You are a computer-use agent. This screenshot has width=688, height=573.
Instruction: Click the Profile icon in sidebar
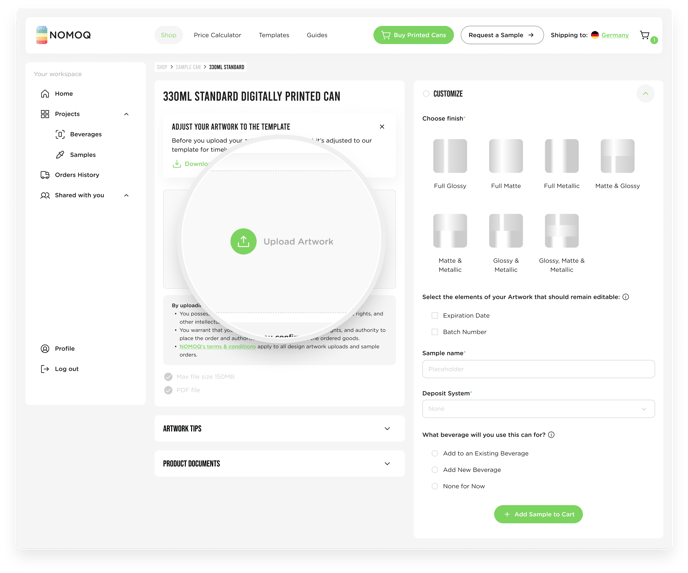tap(45, 348)
